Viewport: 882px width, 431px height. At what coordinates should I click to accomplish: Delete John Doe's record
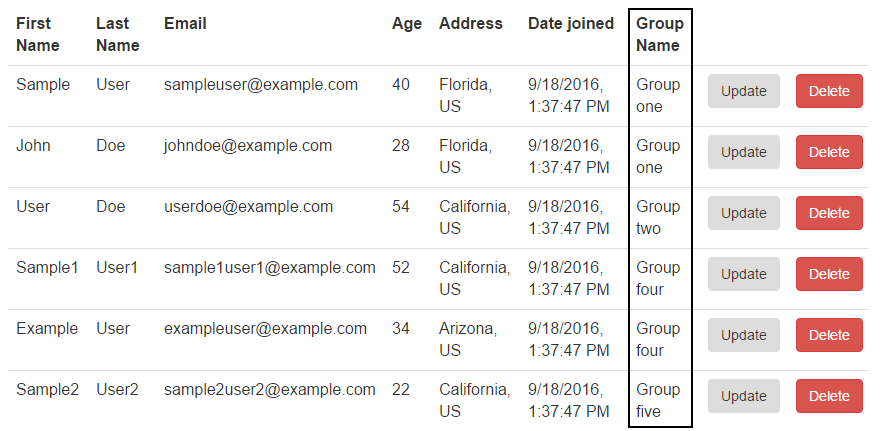828,152
